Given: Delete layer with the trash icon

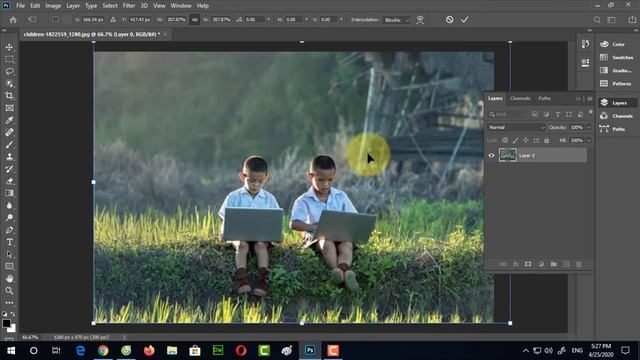Looking at the screenshot, I should 579,264.
